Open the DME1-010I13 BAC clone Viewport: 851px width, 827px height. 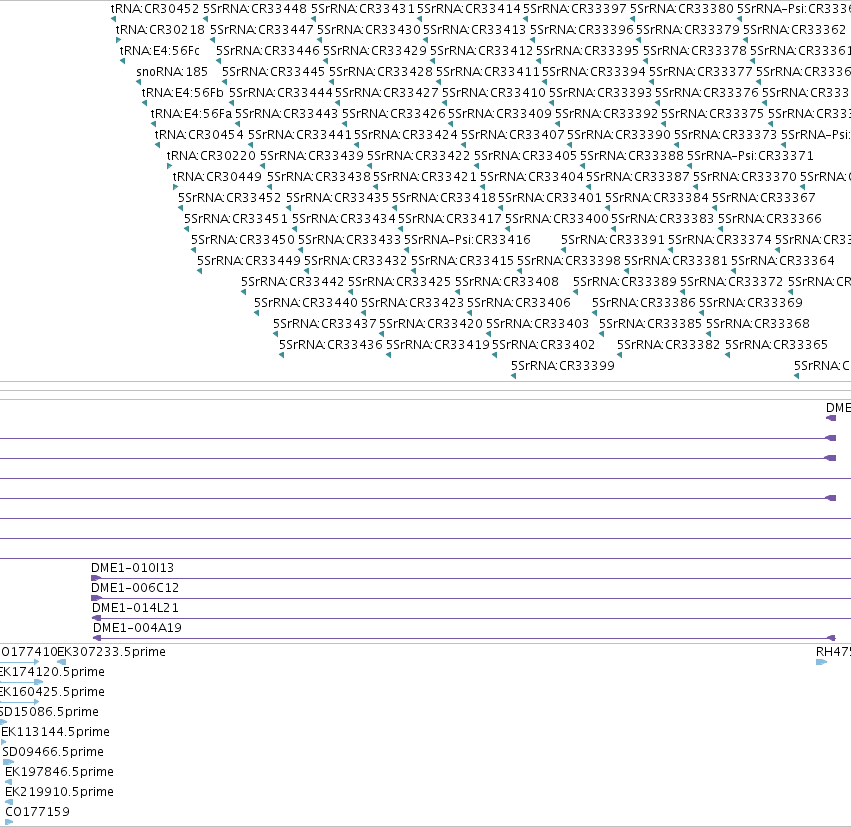click(x=132, y=568)
